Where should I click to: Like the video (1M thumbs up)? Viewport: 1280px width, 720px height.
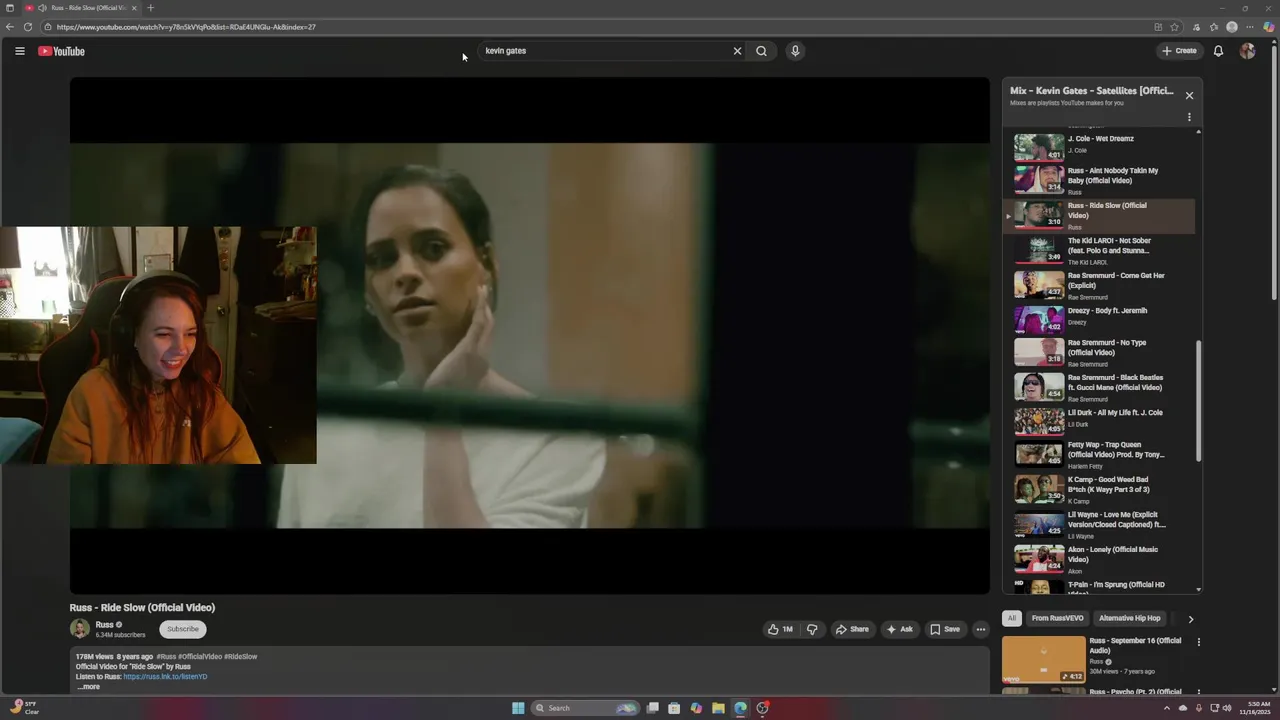pyautogui.click(x=780, y=629)
